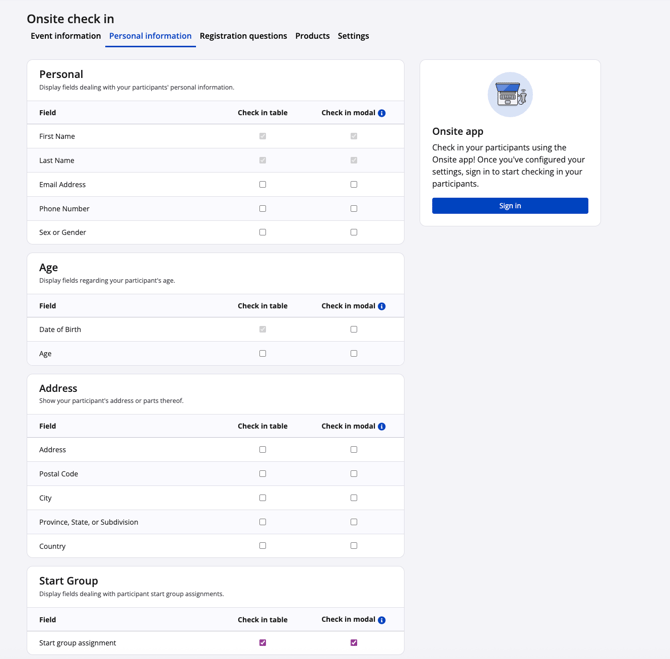Enable City in check in modal
Viewport: 670px width, 659px height.
click(354, 498)
